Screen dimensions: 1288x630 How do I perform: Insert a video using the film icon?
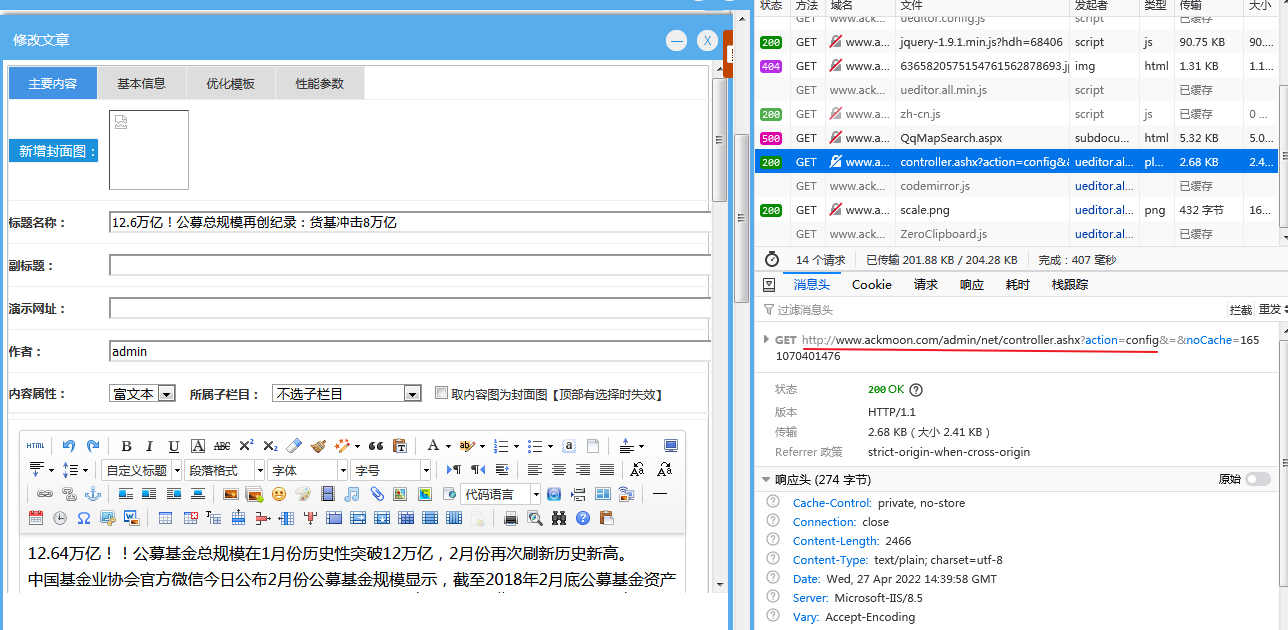328,494
